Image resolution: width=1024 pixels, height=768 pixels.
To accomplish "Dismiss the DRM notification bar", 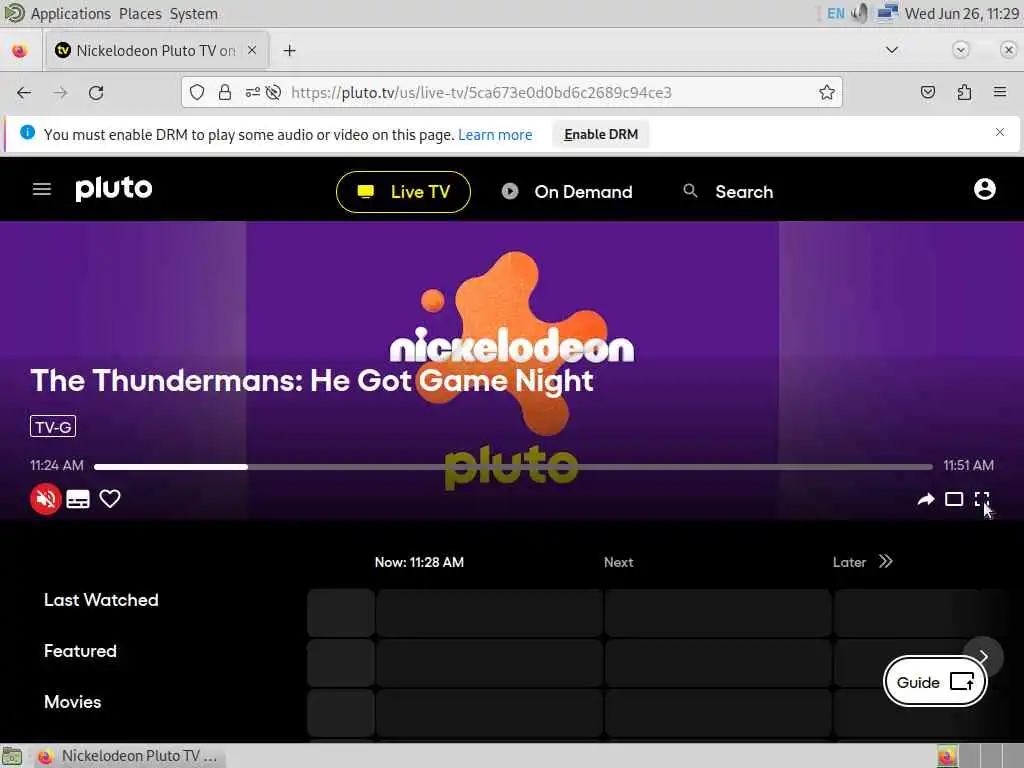I will (999, 133).
